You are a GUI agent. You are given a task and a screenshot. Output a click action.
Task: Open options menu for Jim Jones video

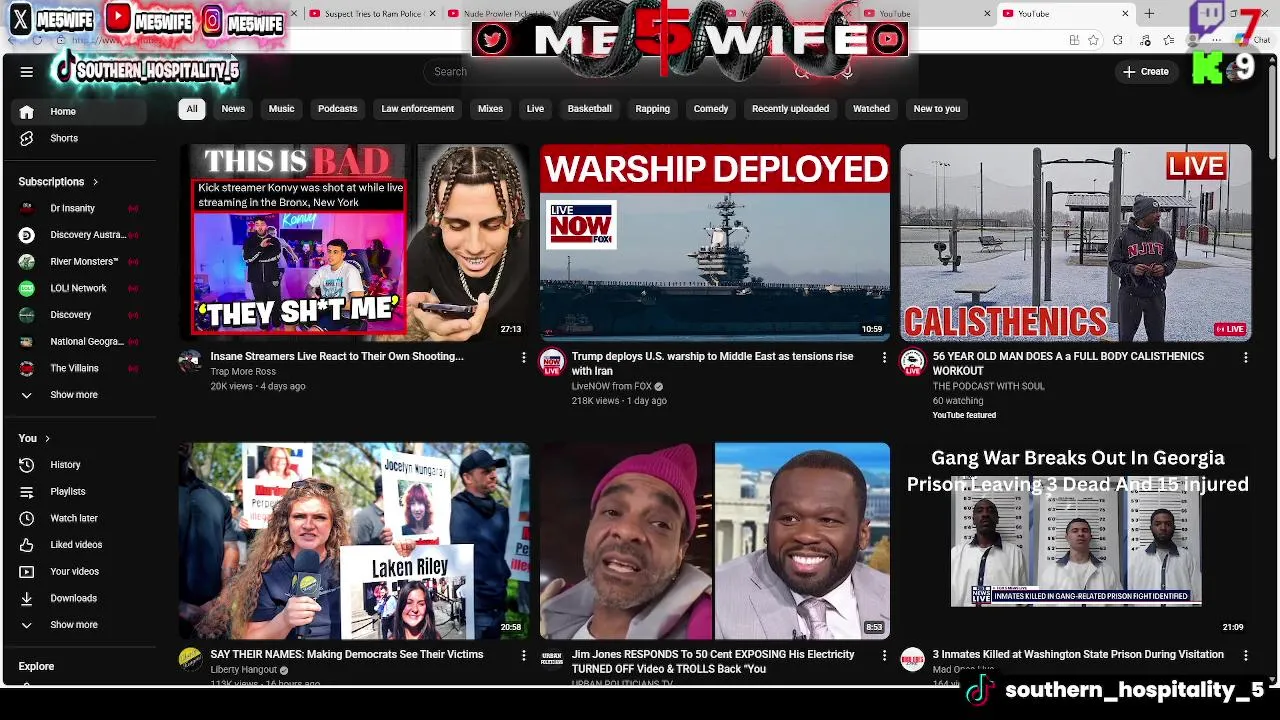(x=884, y=655)
